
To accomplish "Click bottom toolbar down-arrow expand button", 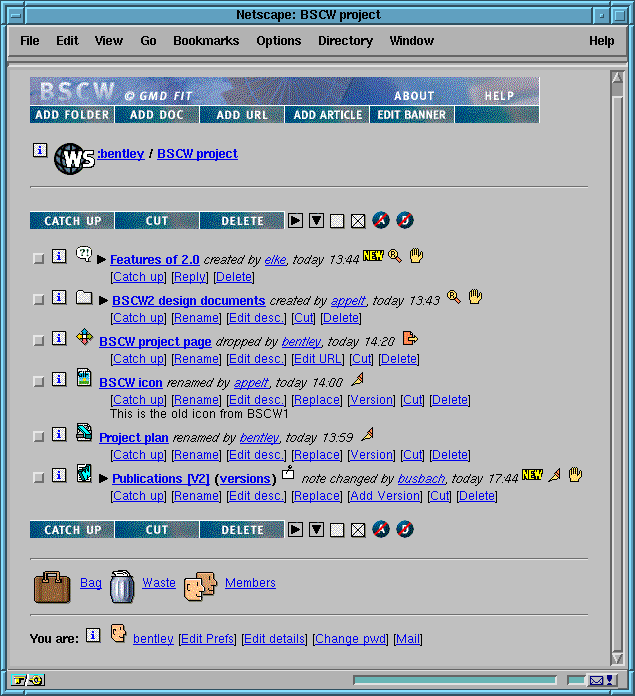I will (x=316, y=530).
